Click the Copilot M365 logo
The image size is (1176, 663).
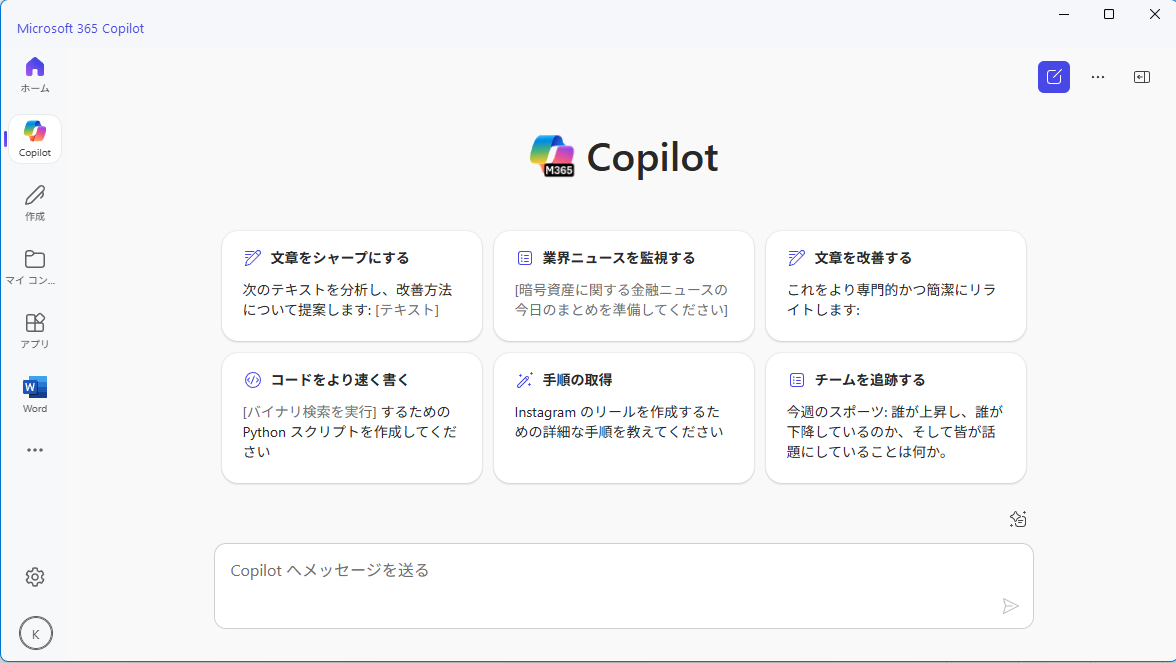coord(551,156)
